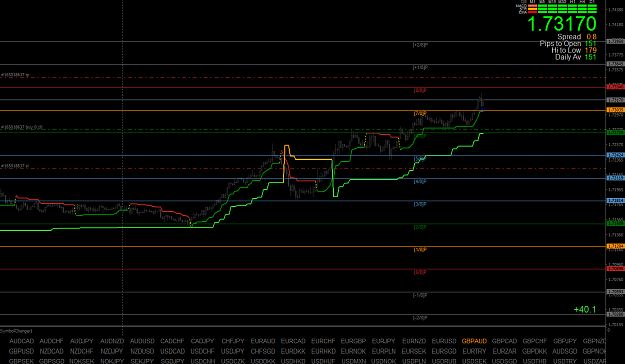Select the AUDNZD symbol button
The height and width of the screenshot is (364, 625).
[112, 341]
